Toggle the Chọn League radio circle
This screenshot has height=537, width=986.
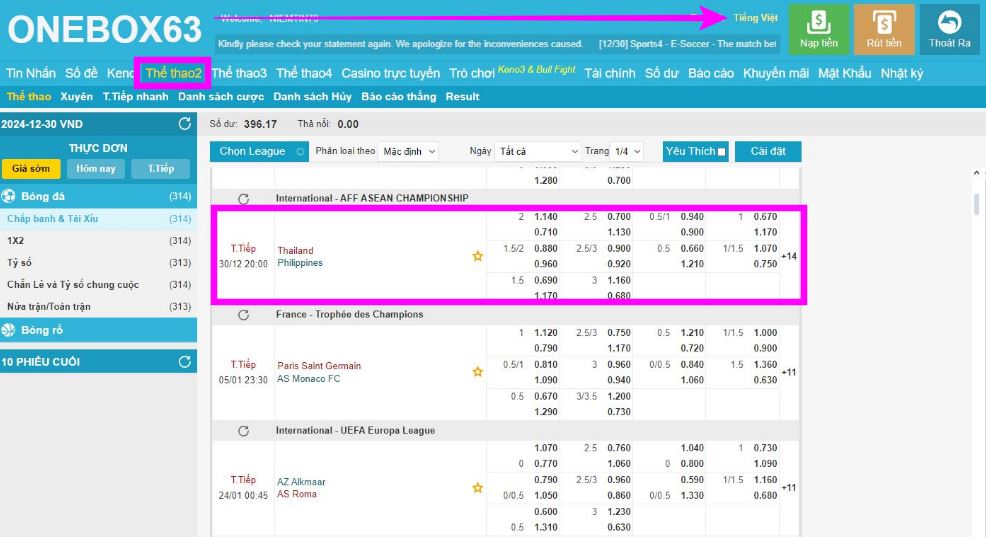[301, 152]
